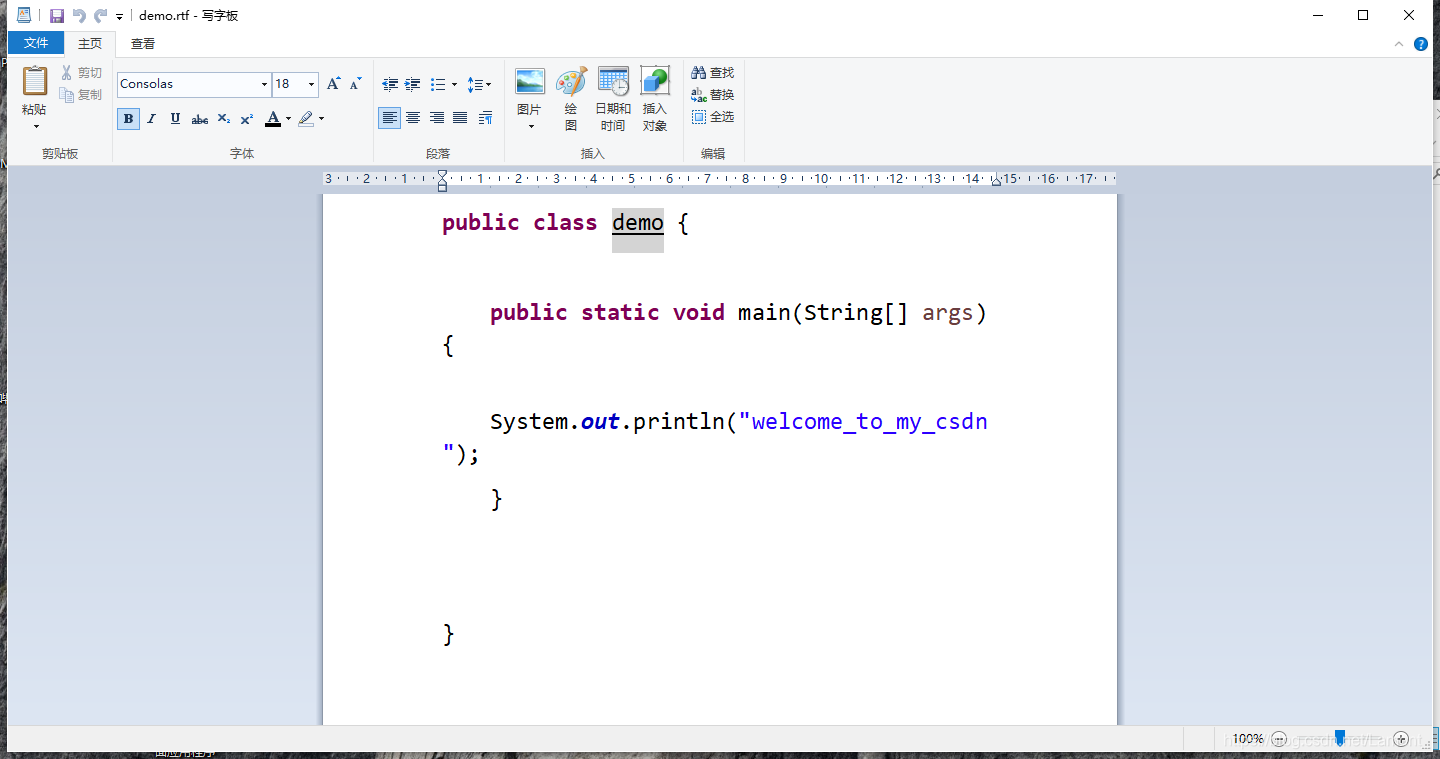Toggle strikethrough formatting
The width and height of the screenshot is (1440, 759).
click(200, 119)
